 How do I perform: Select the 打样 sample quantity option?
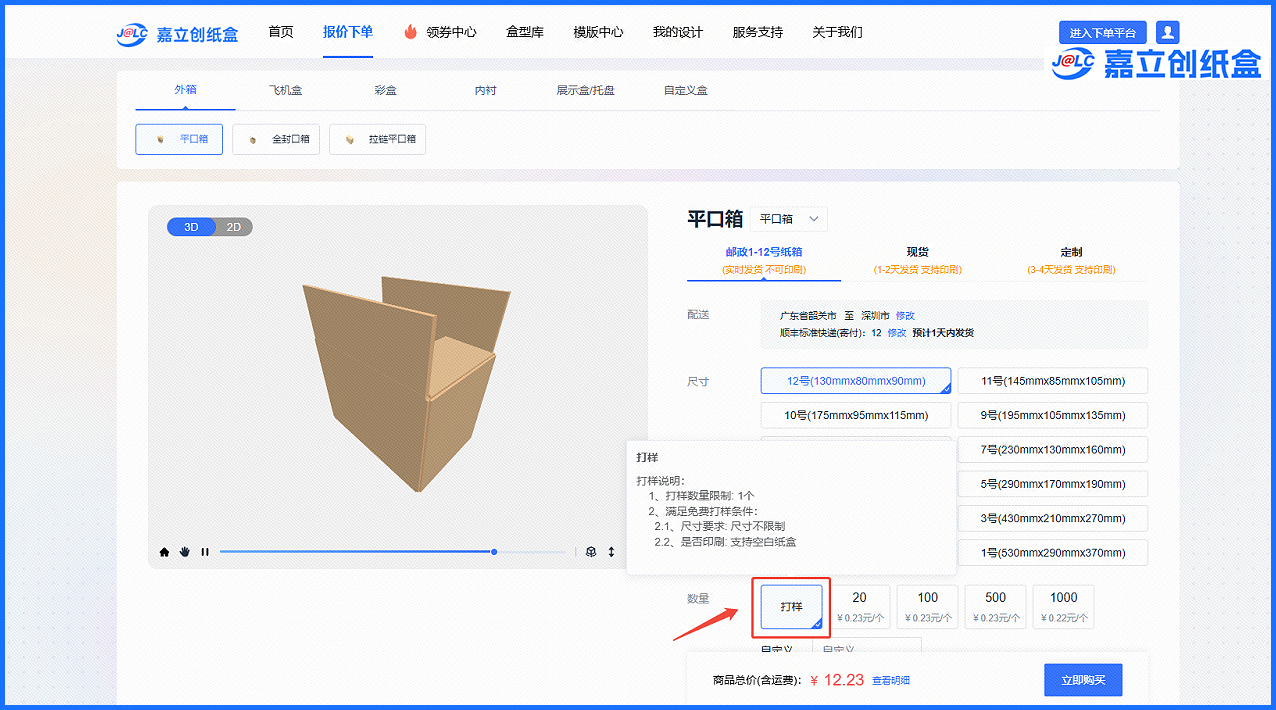point(791,607)
